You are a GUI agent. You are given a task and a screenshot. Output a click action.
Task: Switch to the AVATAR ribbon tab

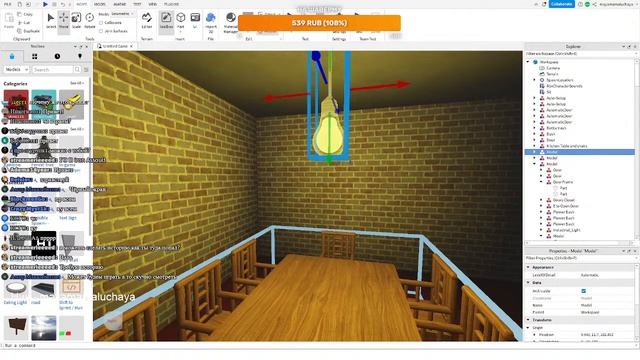(120, 4)
